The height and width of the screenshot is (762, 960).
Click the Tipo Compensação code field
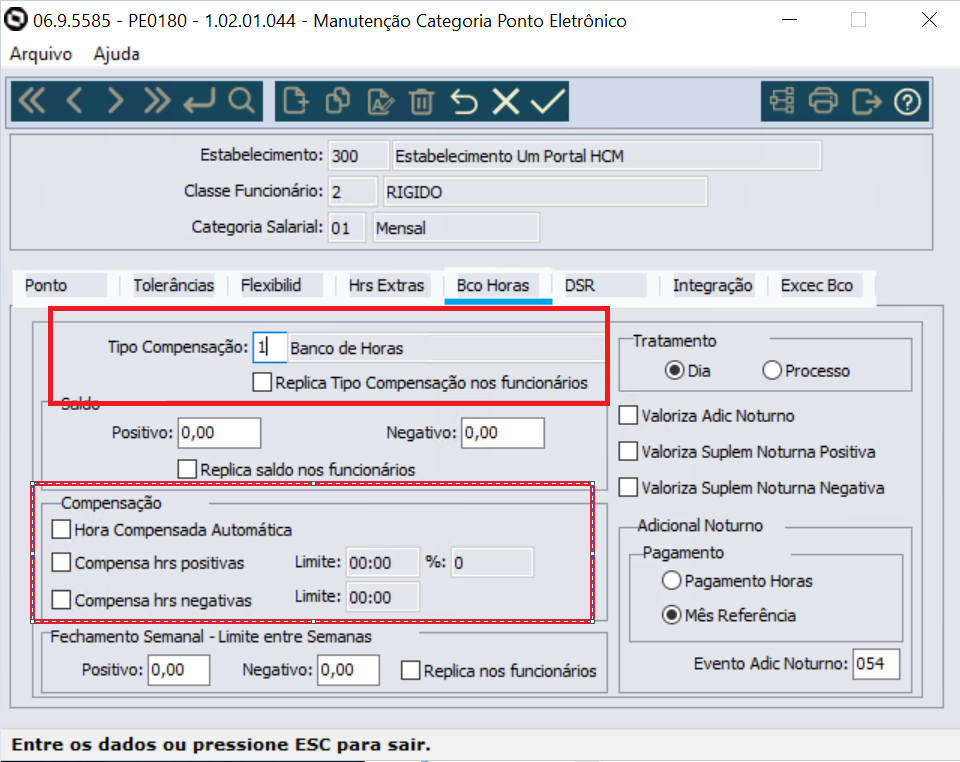[x=269, y=348]
